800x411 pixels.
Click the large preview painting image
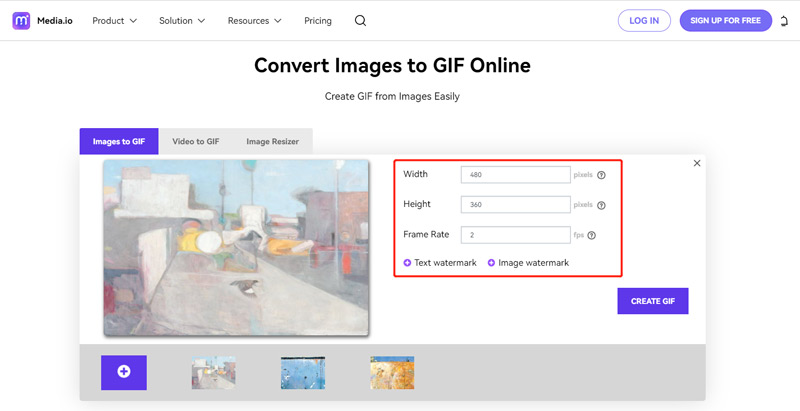[236, 248]
